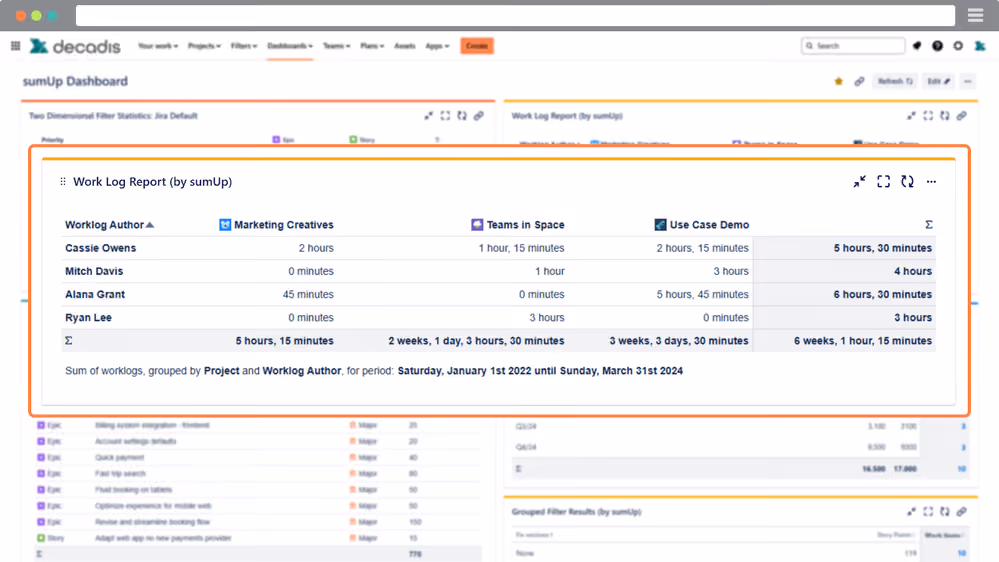Open Jira settings gear icon
Viewport: 999px width, 562px height.
click(958, 46)
